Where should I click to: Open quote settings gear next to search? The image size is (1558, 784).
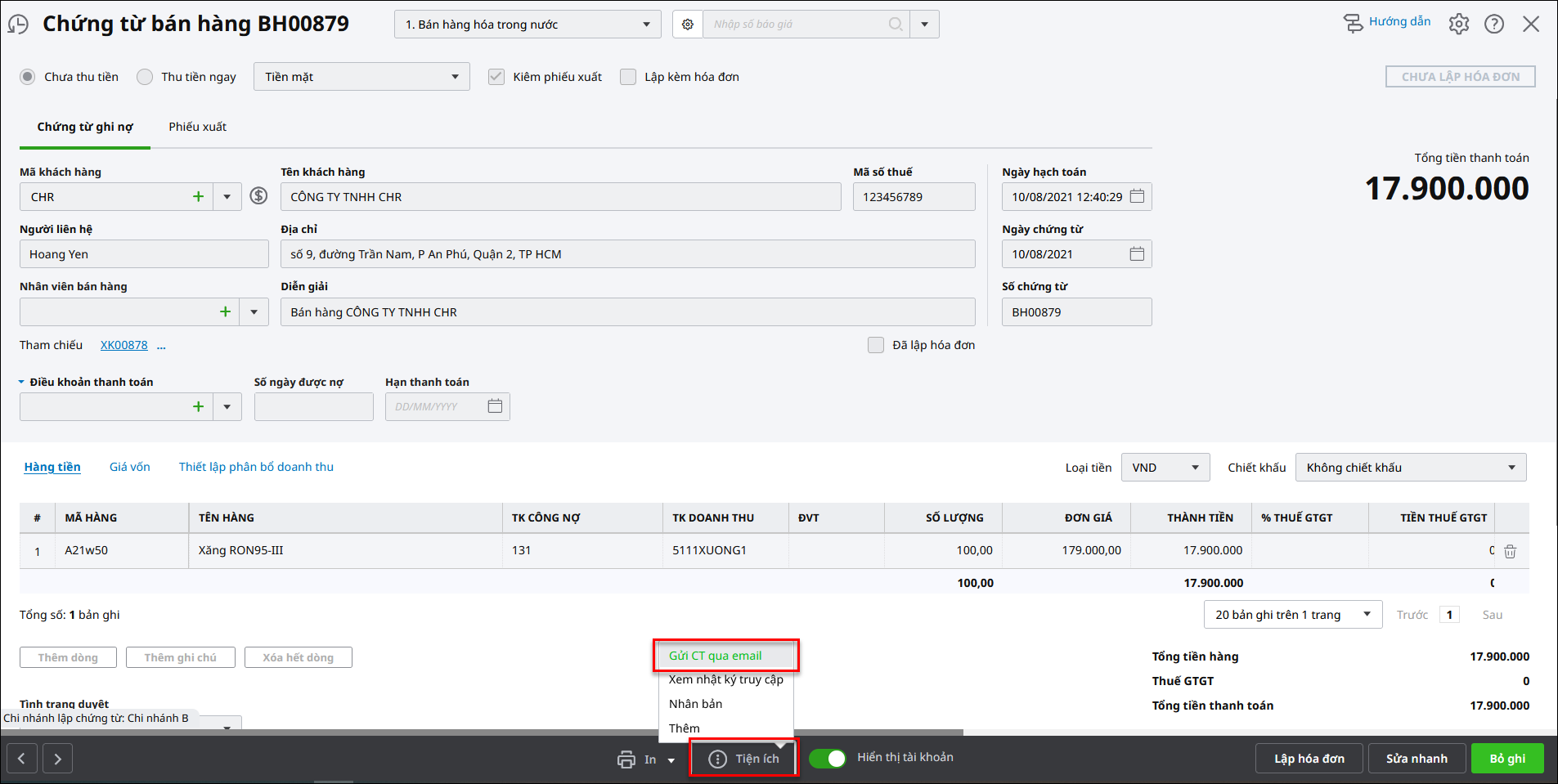pyautogui.click(x=687, y=25)
